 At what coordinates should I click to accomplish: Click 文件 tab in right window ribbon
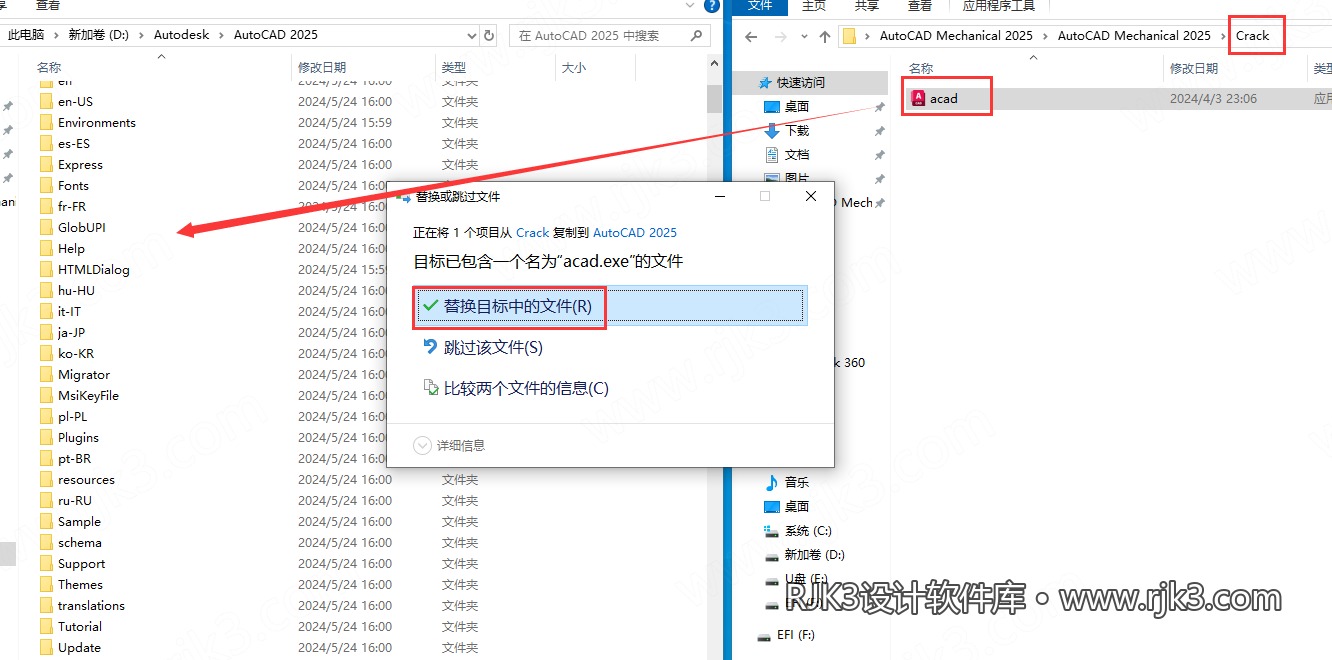click(x=760, y=6)
